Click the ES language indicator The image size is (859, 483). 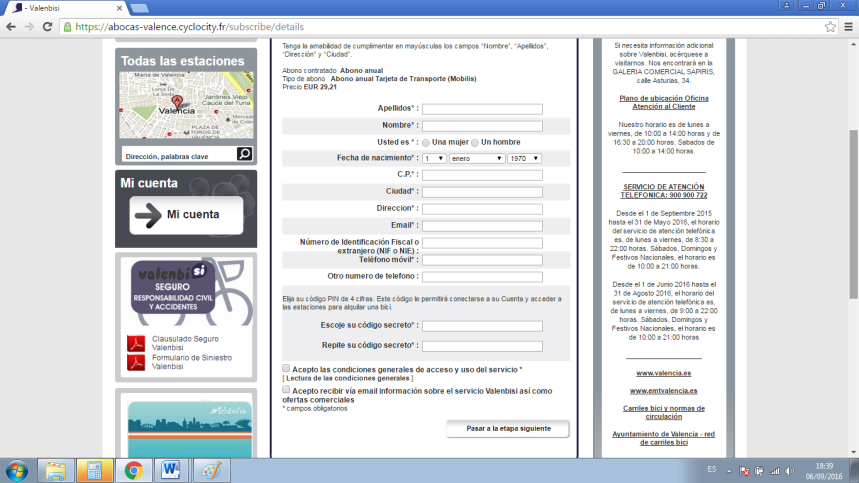coord(712,469)
